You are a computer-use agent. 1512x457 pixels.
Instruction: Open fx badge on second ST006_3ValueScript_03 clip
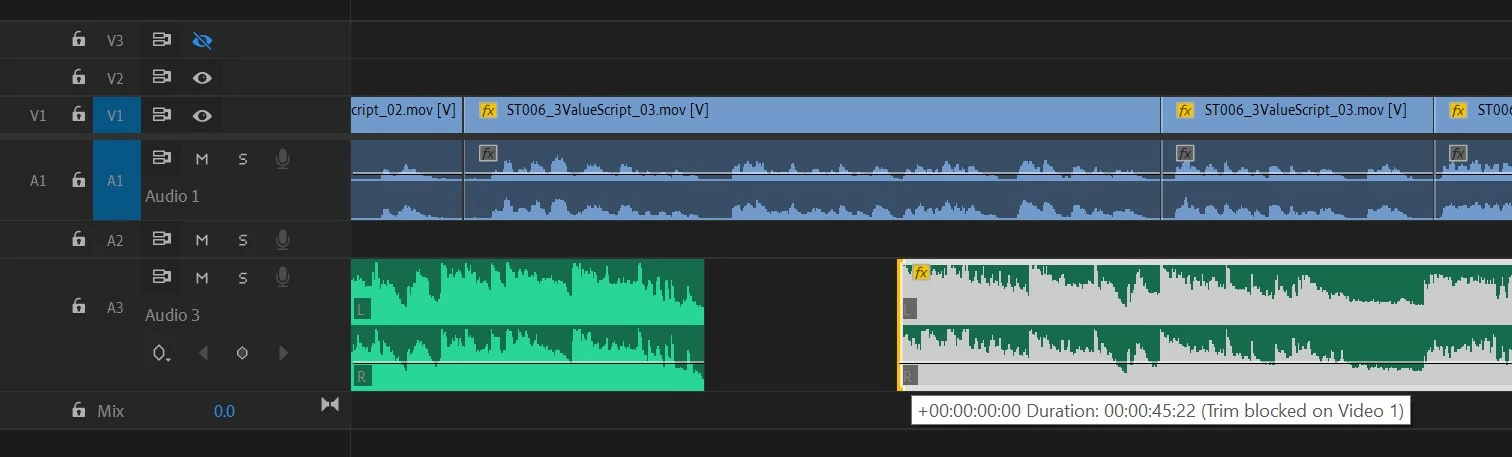click(x=1185, y=110)
